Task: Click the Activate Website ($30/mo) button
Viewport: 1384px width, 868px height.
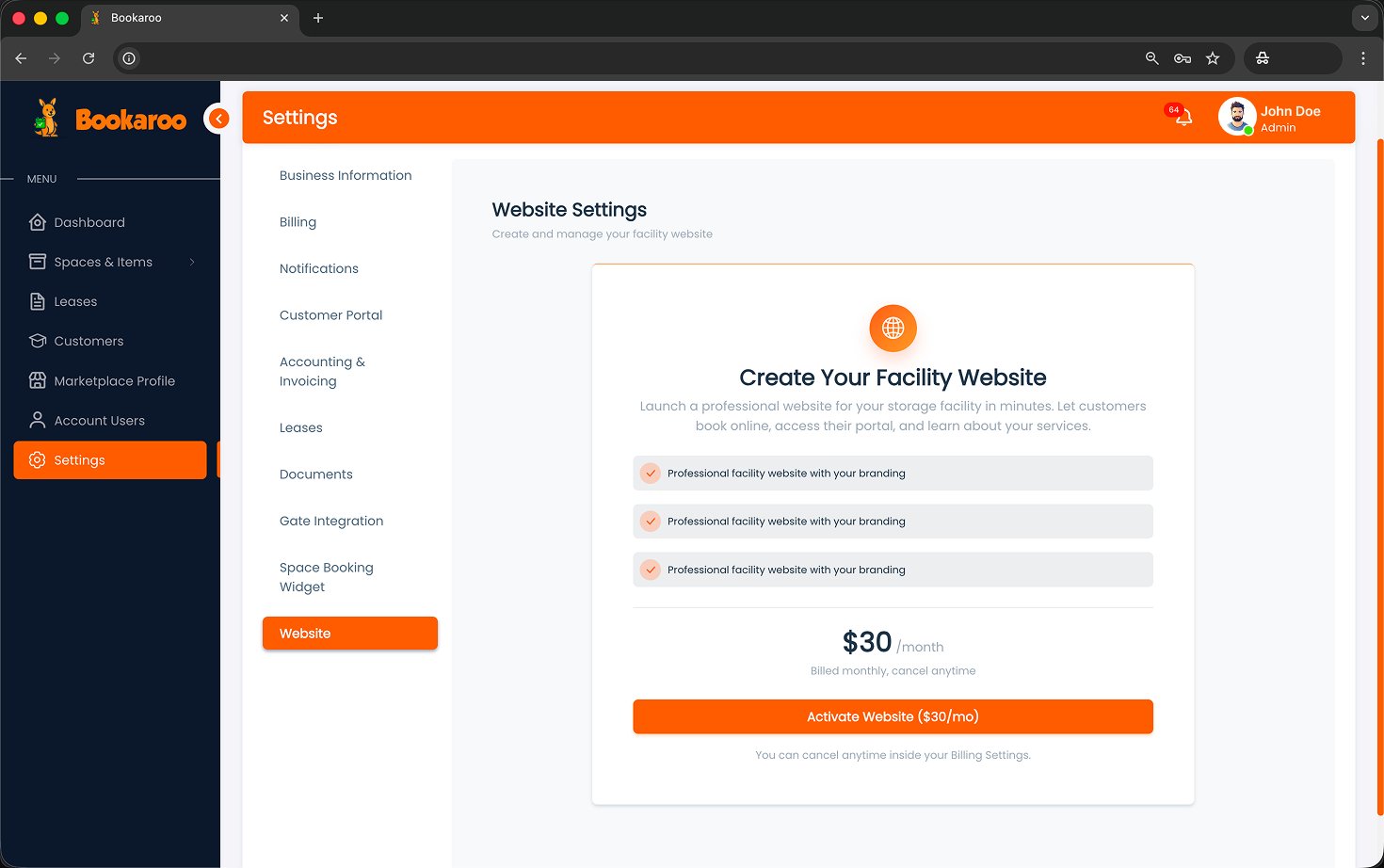Action: [893, 716]
